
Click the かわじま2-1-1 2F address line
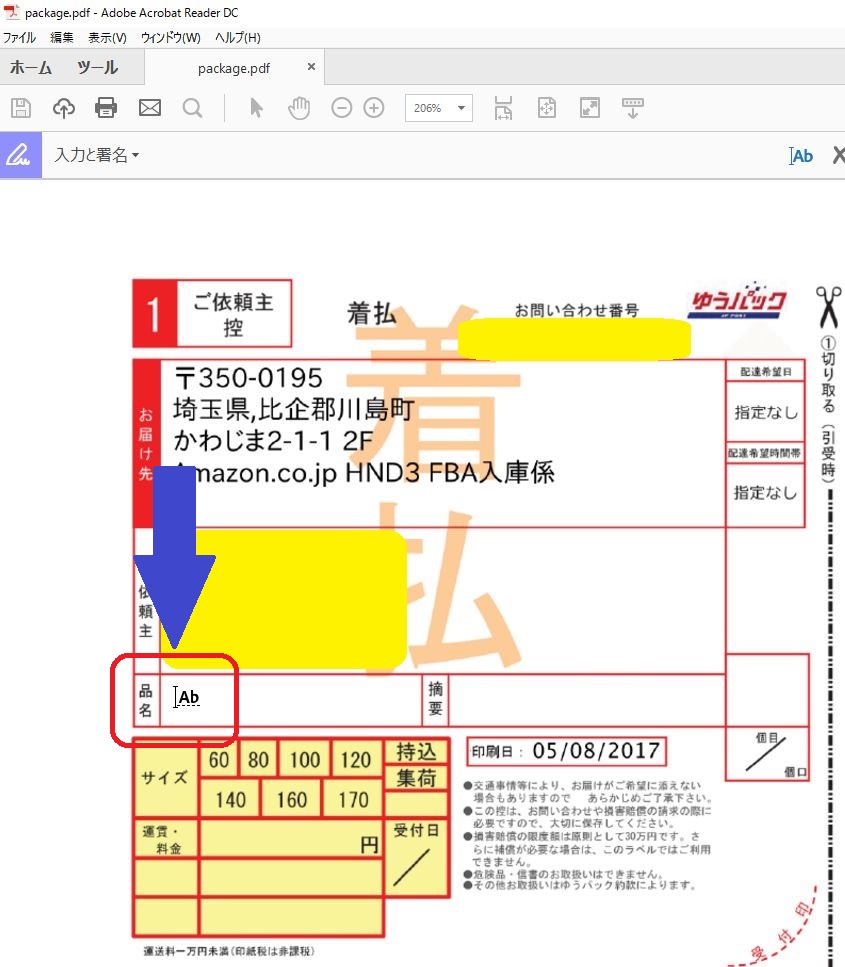click(273, 440)
